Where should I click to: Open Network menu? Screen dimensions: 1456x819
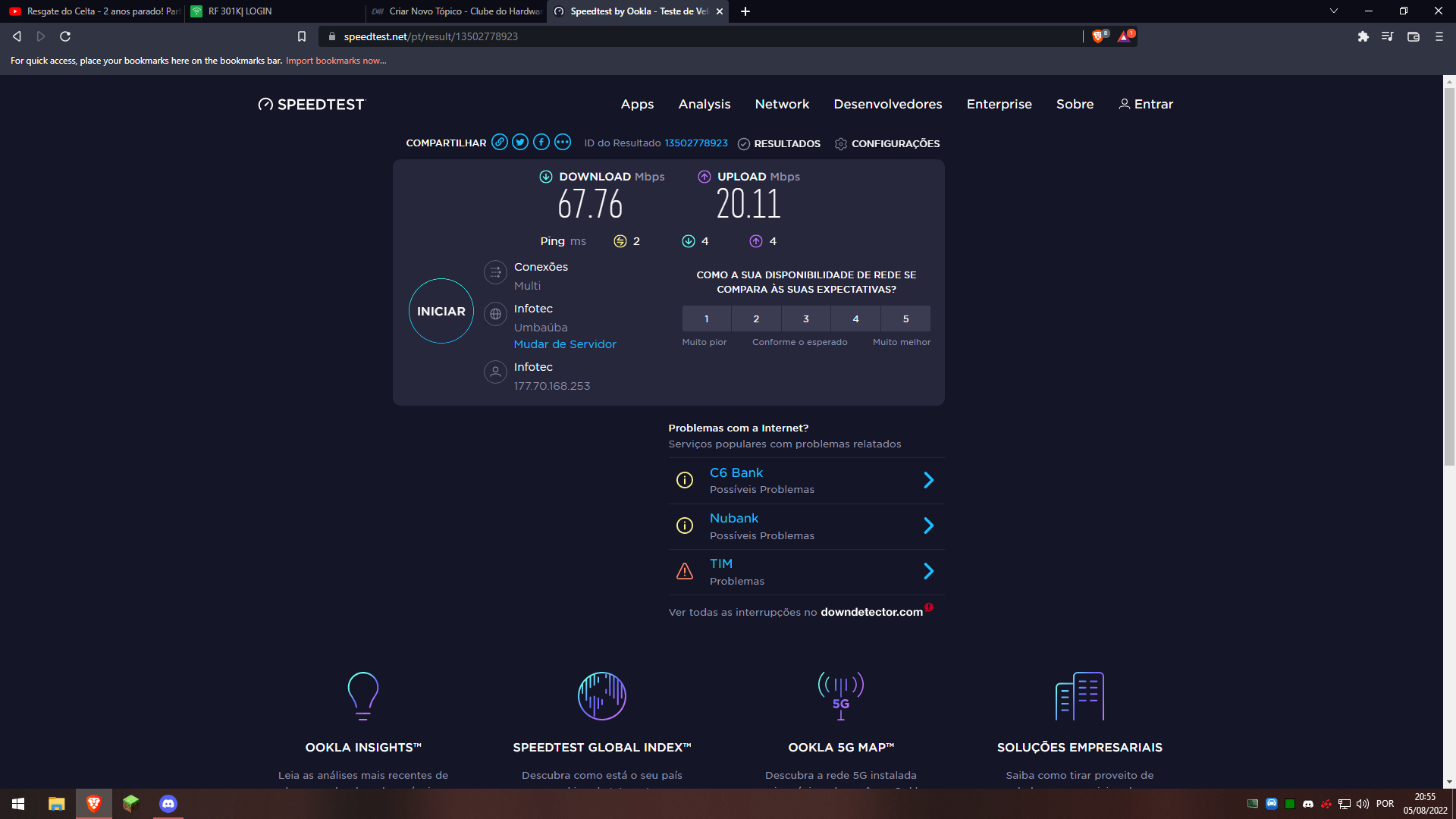pos(782,105)
